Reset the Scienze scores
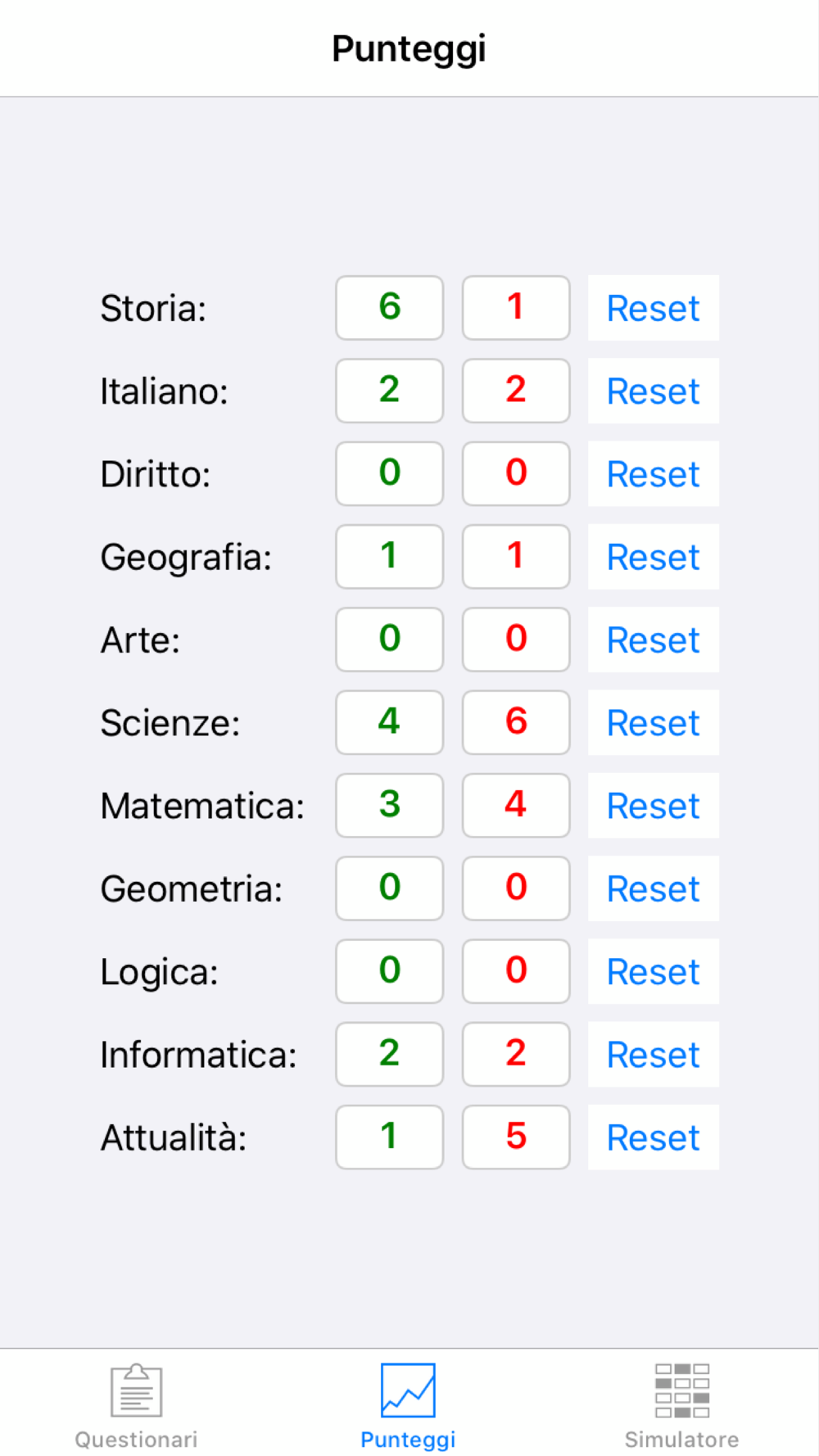819x1456 pixels. [x=654, y=722]
